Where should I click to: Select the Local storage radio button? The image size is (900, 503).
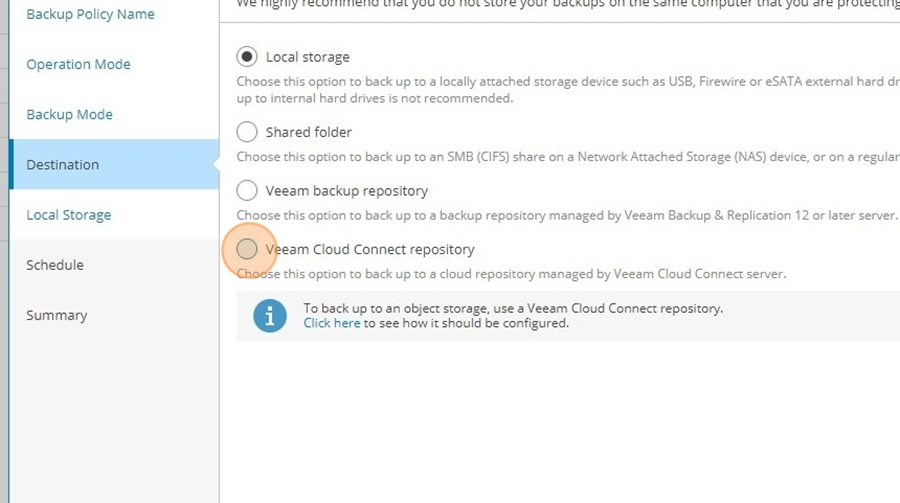tap(247, 57)
